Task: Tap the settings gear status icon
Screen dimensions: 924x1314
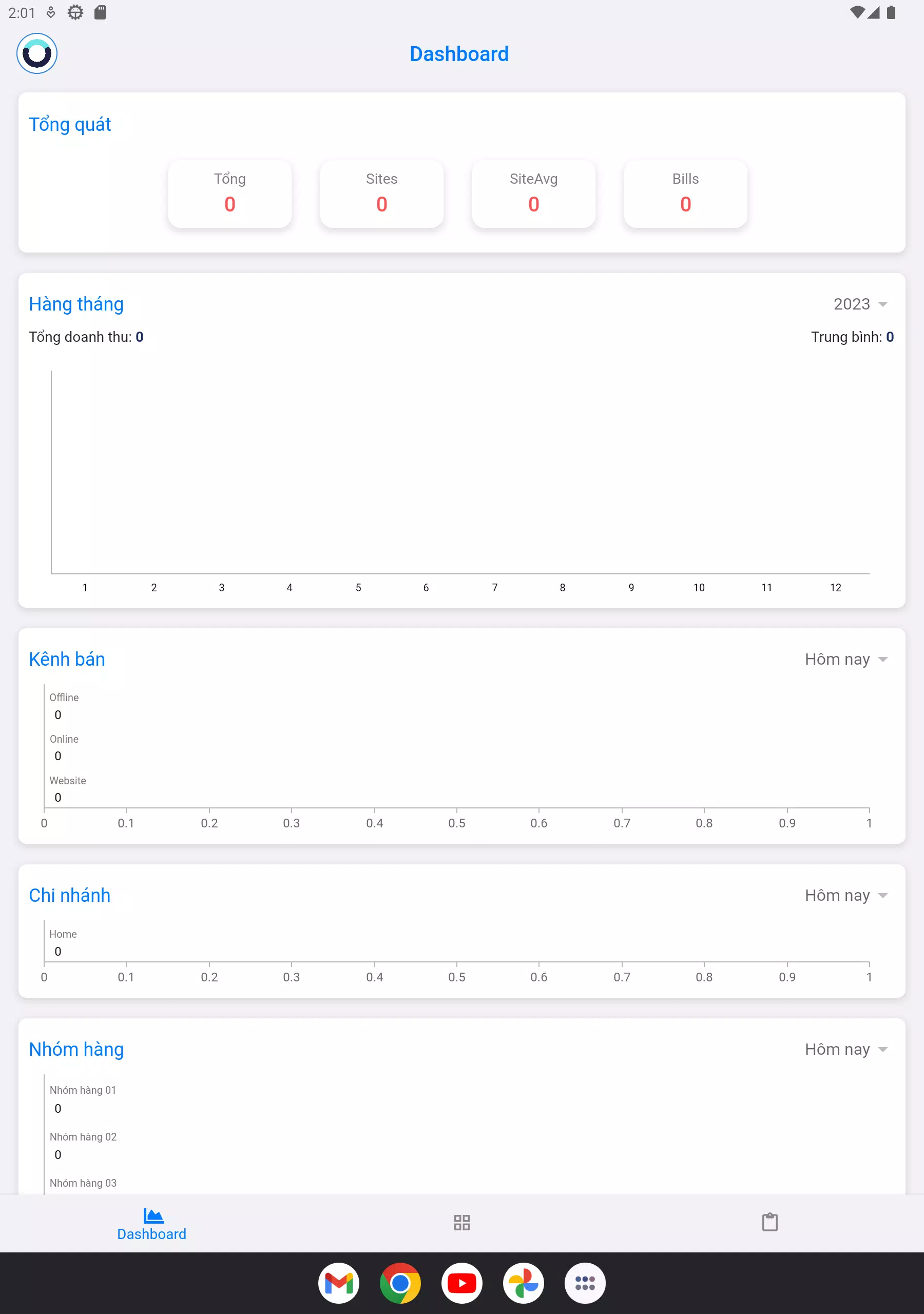Action: (75, 12)
